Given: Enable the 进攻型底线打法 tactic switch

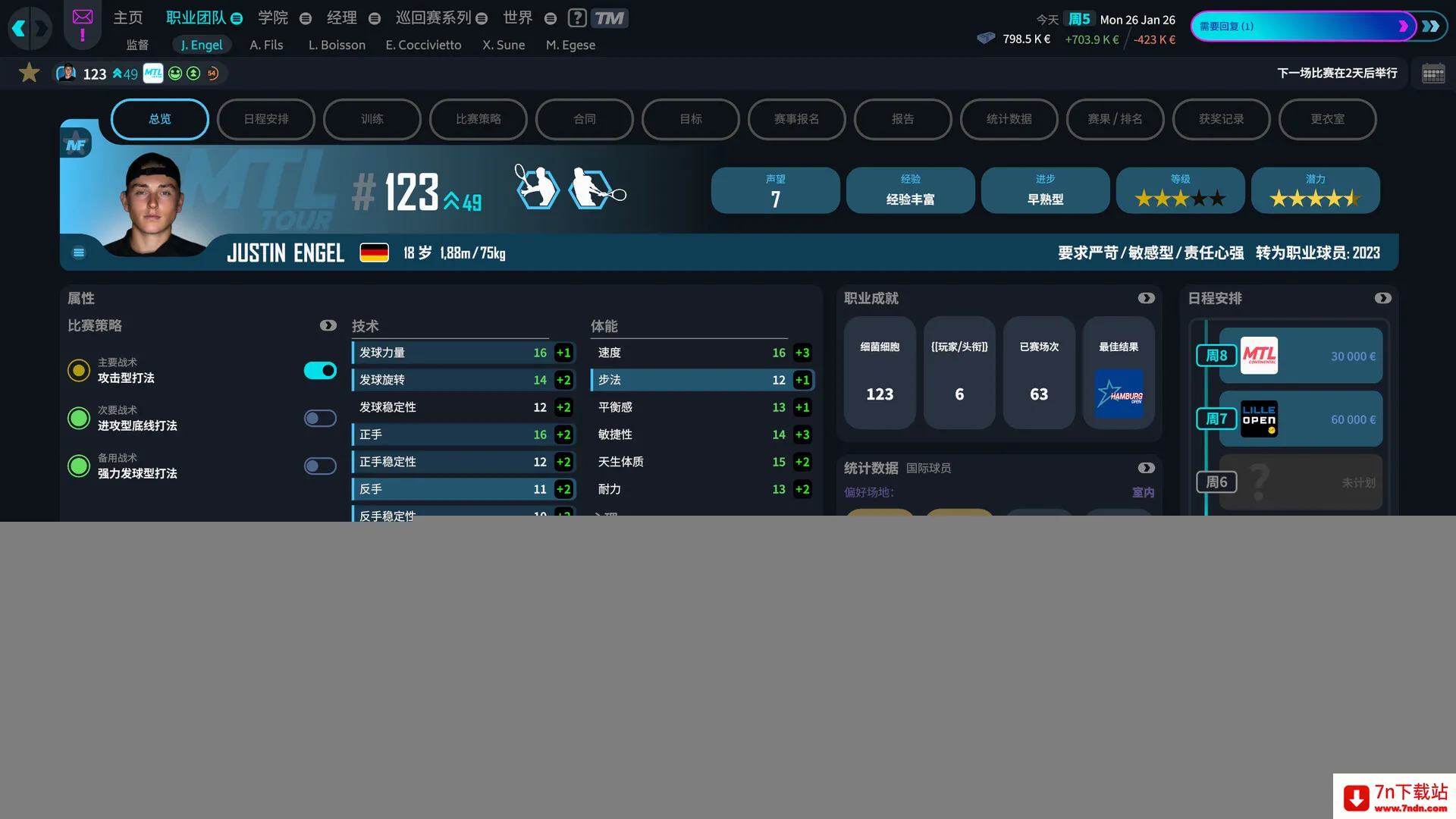Looking at the screenshot, I should (x=320, y=418).
